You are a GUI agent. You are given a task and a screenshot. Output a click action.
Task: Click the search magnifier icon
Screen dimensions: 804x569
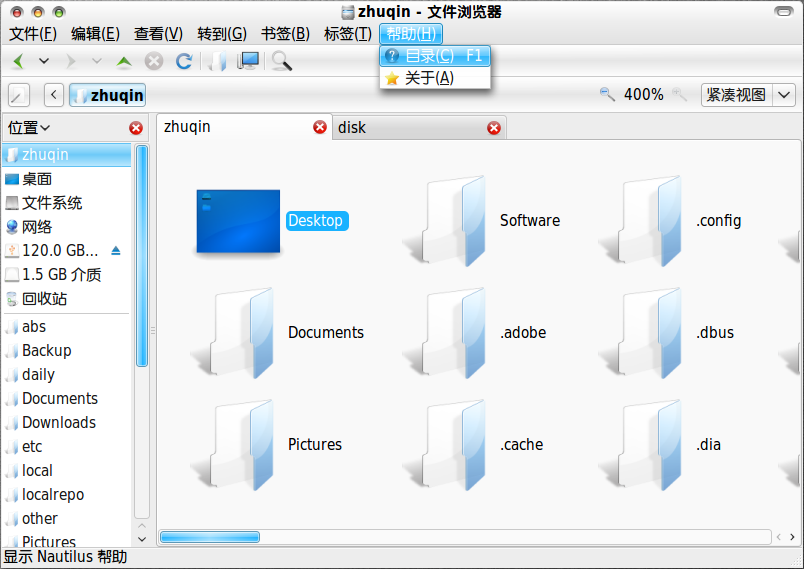point(282,61)
